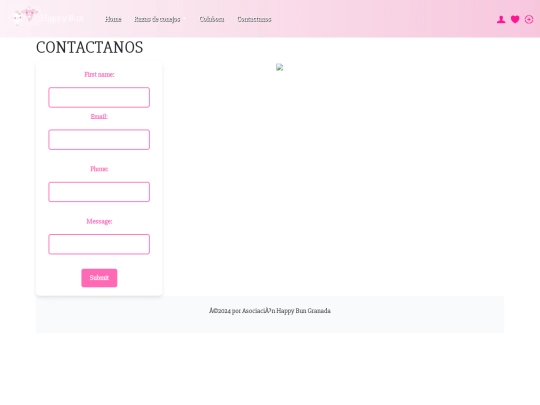Screen dimensions: 540x405
Task: Submit the contact form
Action: pyautogui.click(x=99, y=278)
